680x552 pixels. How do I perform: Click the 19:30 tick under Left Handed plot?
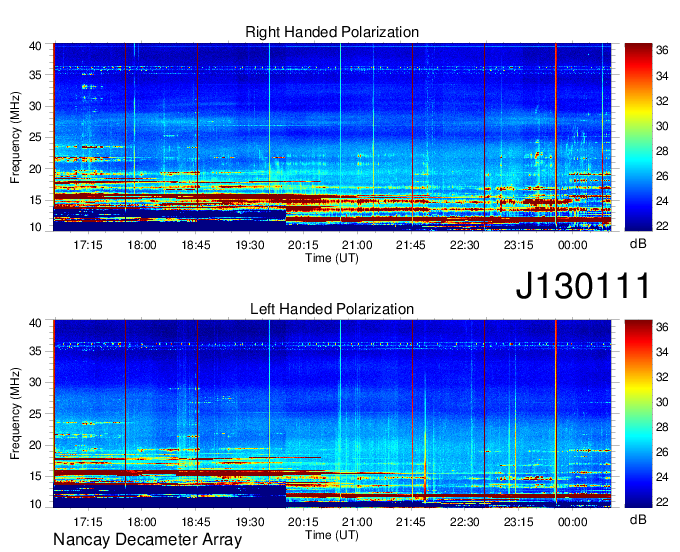coord(250,522)
